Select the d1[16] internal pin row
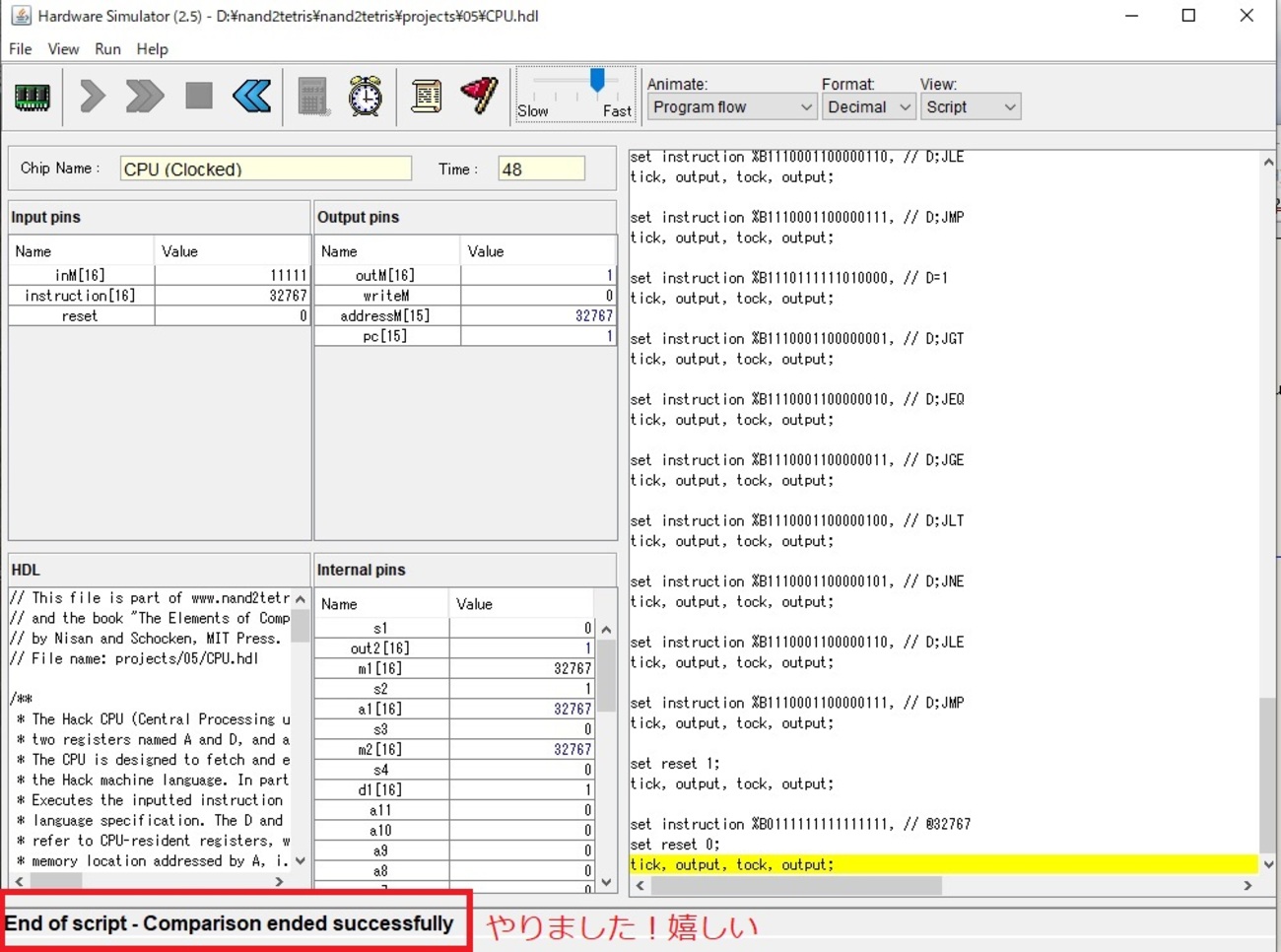The image size is (1281, 952). click(x=454, y=789)
